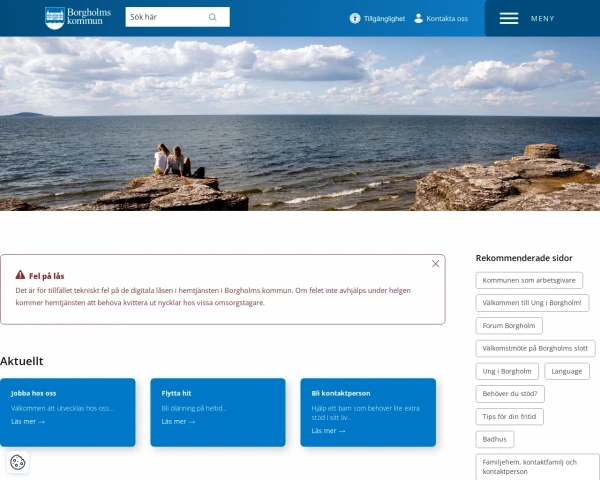Click the accessibility person icon
The image size is (600, 480).
pyautogui.click(x=355, y=18)
